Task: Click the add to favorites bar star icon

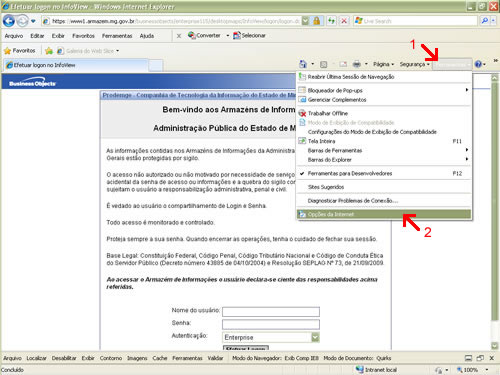Action: 49,51
